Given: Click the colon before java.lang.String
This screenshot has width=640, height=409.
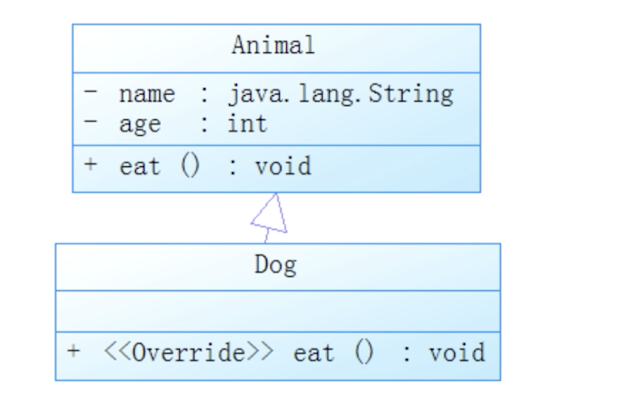Looking at the screenshot, I should 204,94.
